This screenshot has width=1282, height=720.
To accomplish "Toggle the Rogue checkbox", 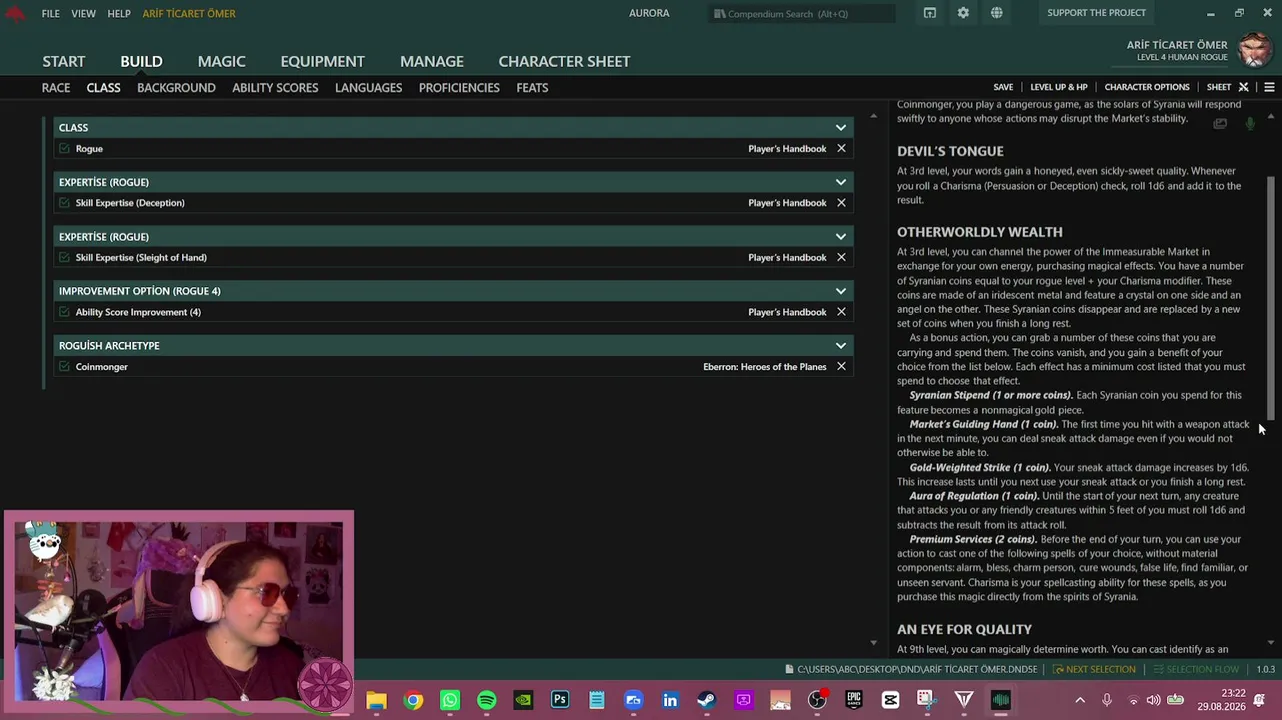I will click(x=65, y=149).
